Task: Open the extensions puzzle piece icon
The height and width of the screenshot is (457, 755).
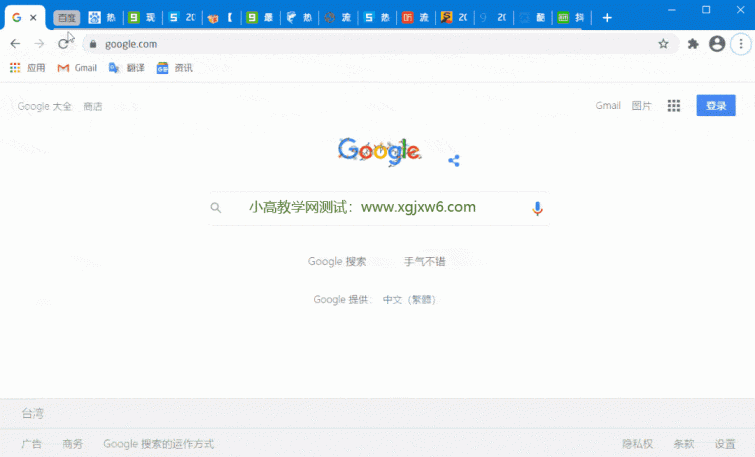Action: [x=693, y=44]
